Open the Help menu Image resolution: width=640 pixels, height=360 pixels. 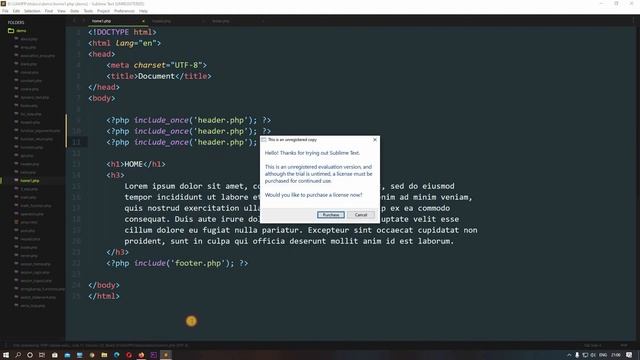[143, 11]
